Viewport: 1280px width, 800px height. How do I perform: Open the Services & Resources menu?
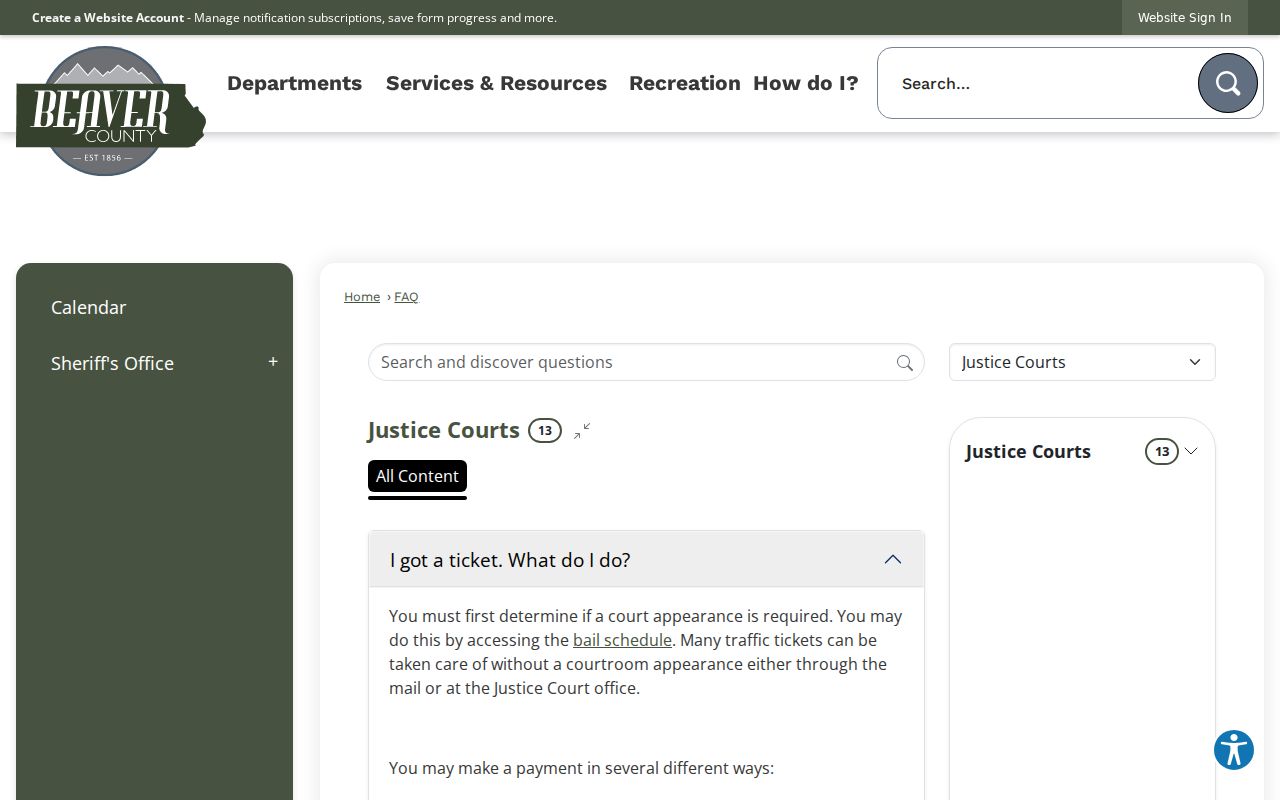tap(496, 83)
